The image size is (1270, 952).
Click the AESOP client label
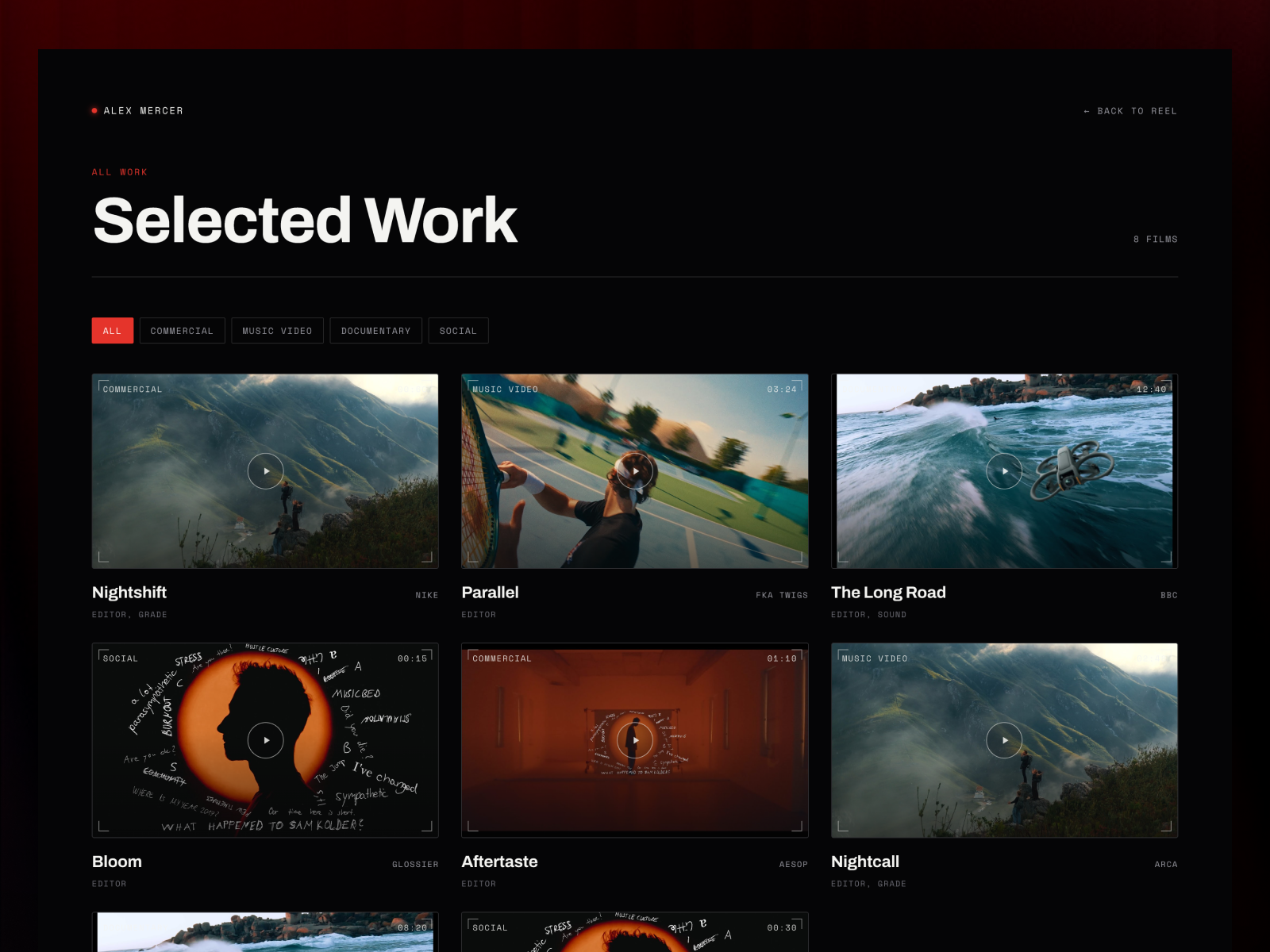click(794, 864)
